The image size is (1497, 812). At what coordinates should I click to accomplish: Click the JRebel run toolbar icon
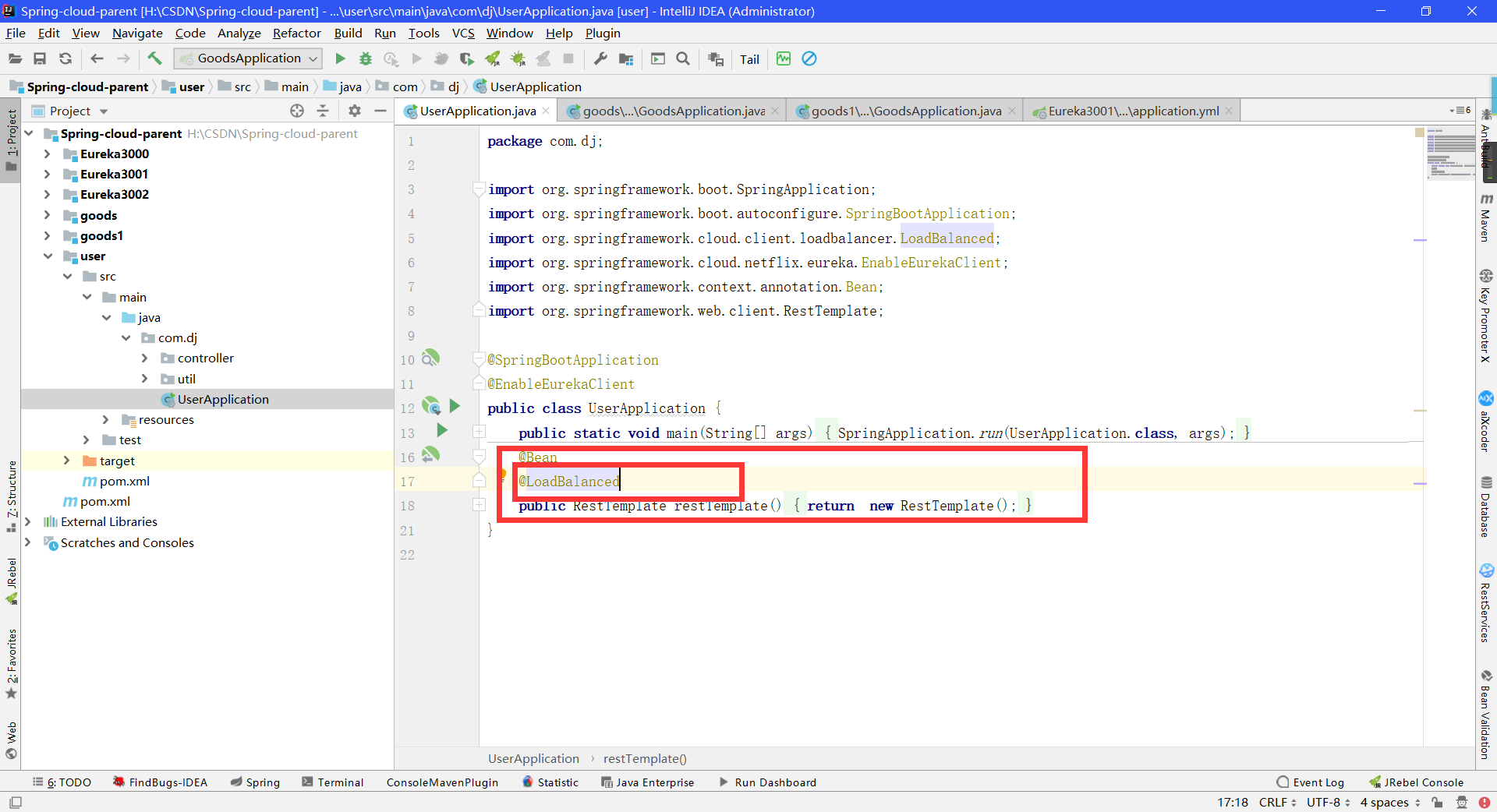click(x=492, y=58)
